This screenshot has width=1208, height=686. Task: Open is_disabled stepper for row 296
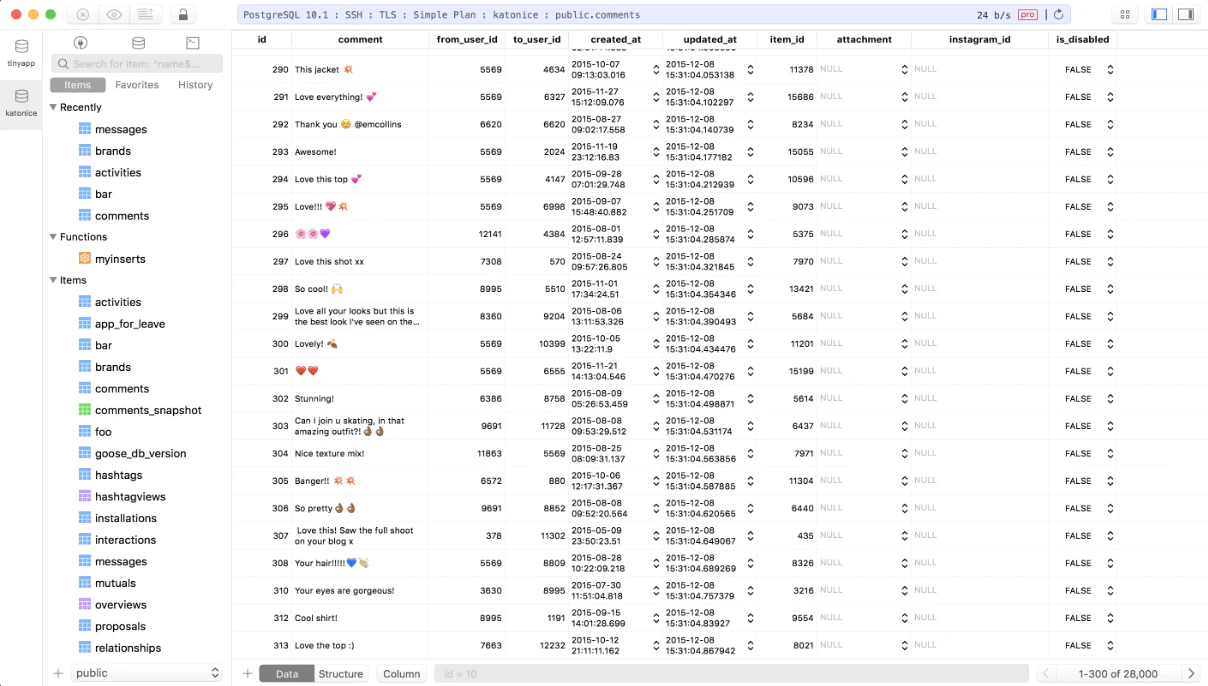tap(1110, 234)
